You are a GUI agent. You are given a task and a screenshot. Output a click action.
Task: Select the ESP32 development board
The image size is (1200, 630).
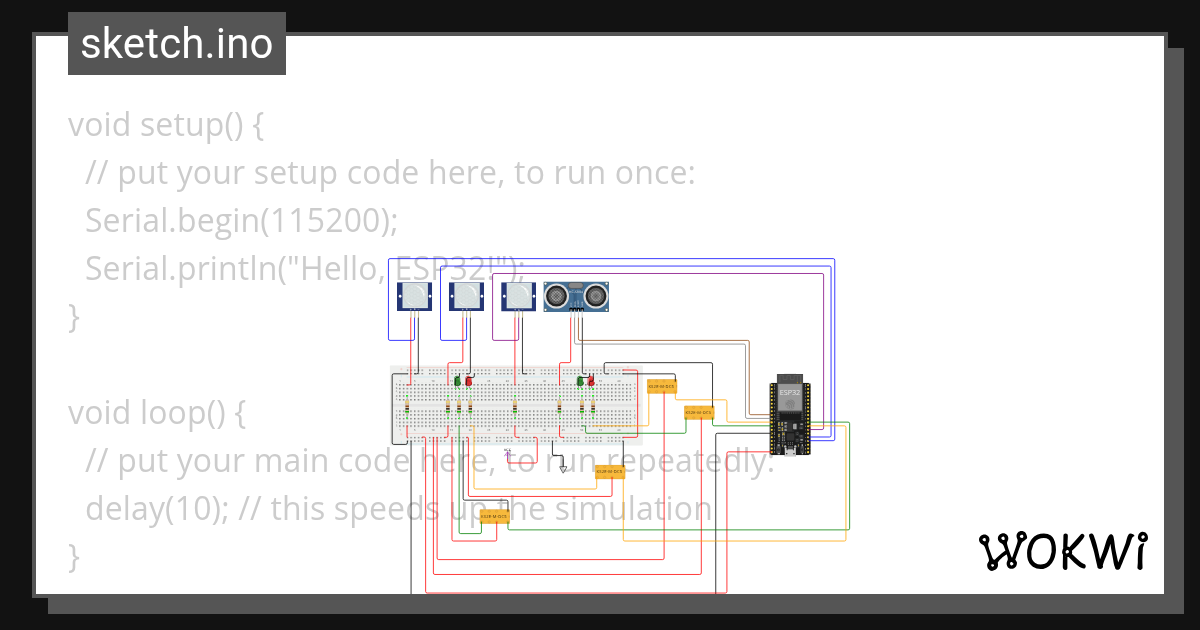[789, 416]
